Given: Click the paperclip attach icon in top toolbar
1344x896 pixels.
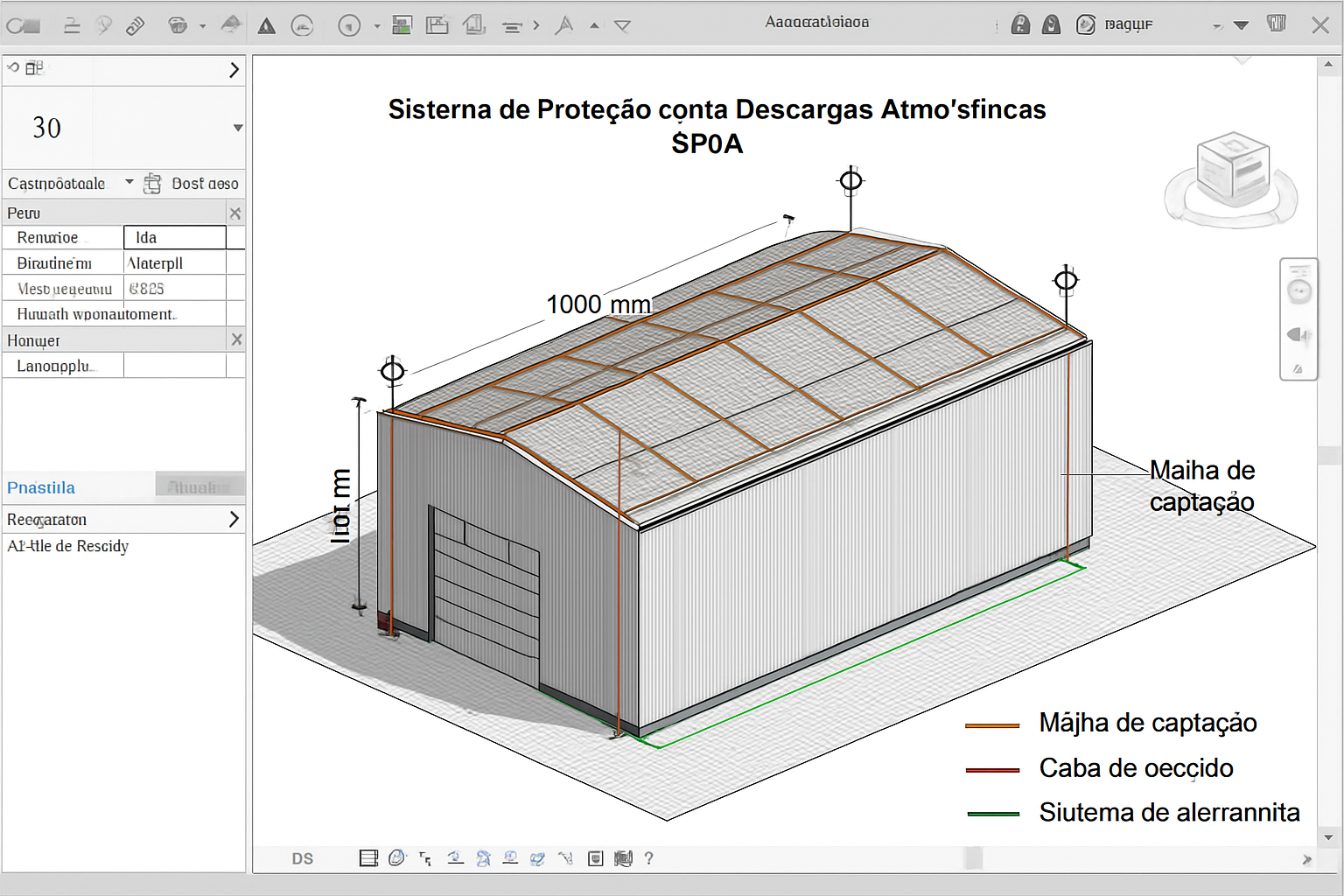Looking at the screenshot, I should pyautogui.click(x=135, y=25).
